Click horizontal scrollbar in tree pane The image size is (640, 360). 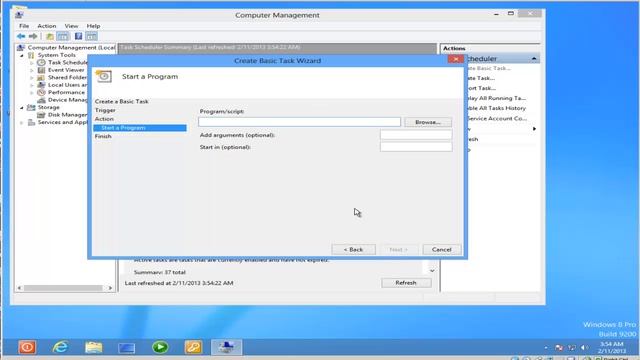point(63,288)
